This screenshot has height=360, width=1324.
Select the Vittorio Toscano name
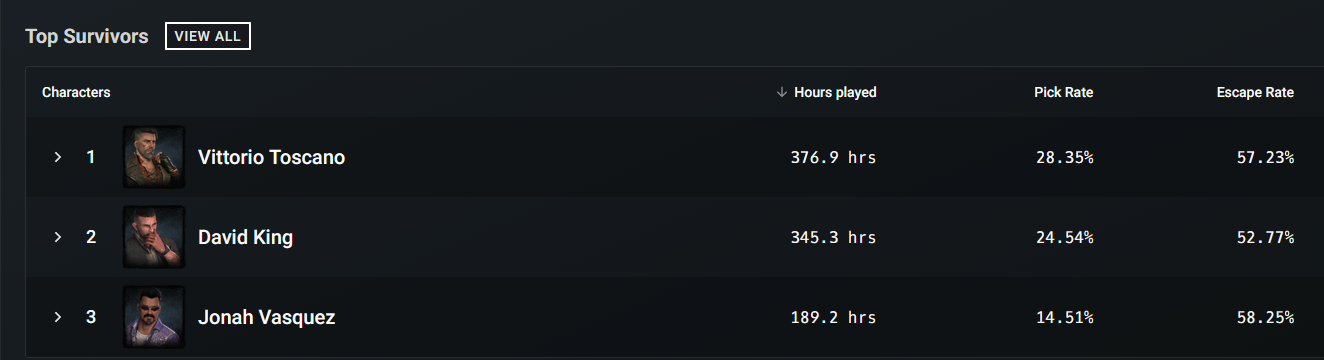(272, 157)
